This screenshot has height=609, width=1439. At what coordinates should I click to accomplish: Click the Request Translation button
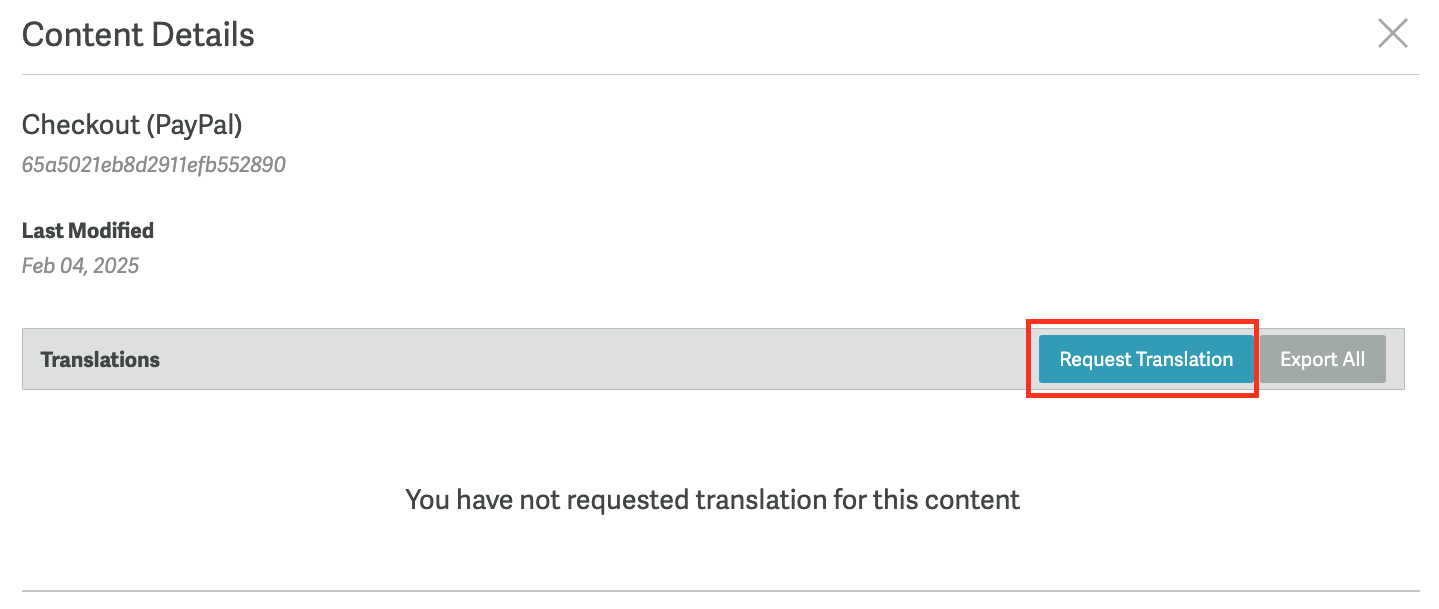(x=1146, y=359)
